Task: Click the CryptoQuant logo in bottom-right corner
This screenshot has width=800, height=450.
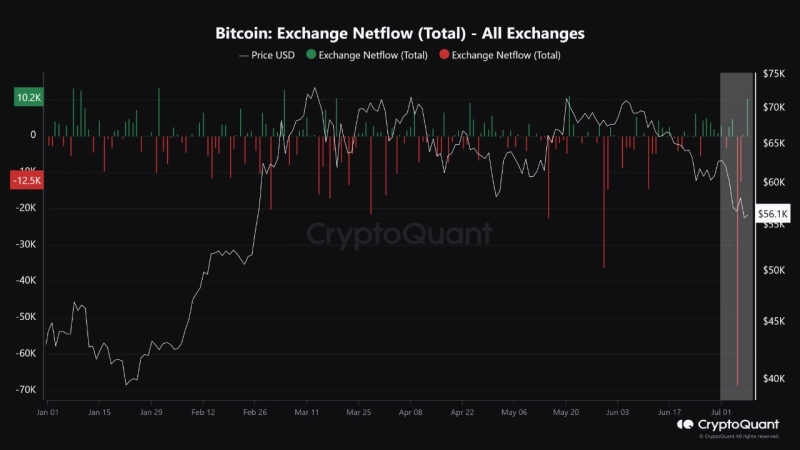Action: [x=729, y=426]
